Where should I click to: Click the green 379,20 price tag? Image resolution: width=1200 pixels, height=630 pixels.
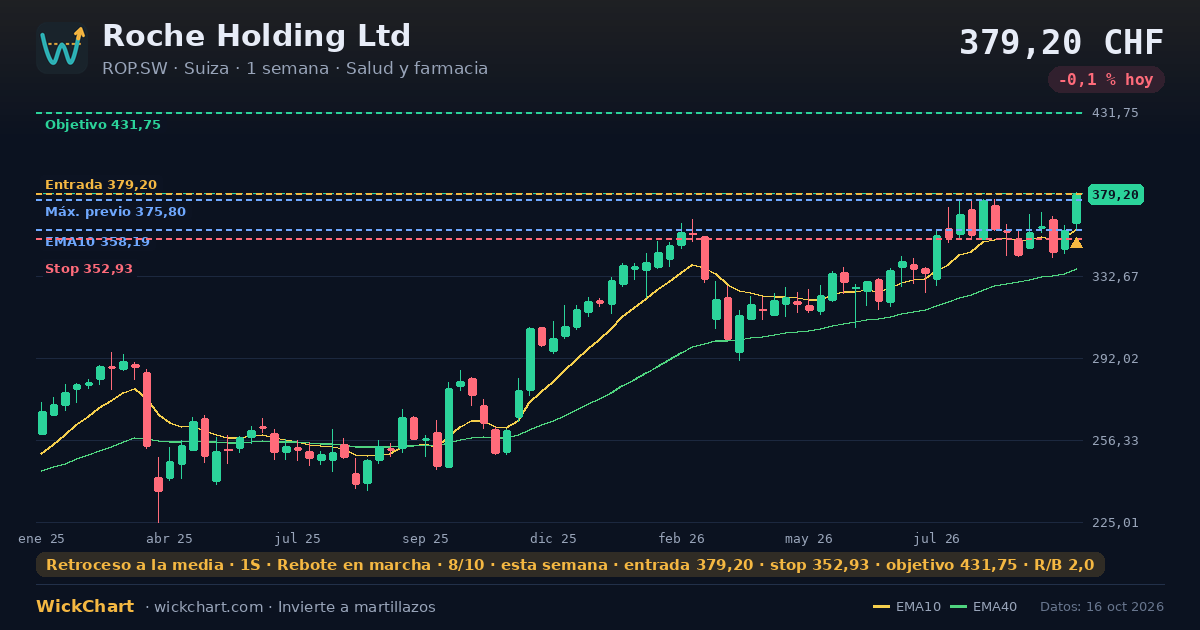pyautogui.click(x=1115, y=195)
